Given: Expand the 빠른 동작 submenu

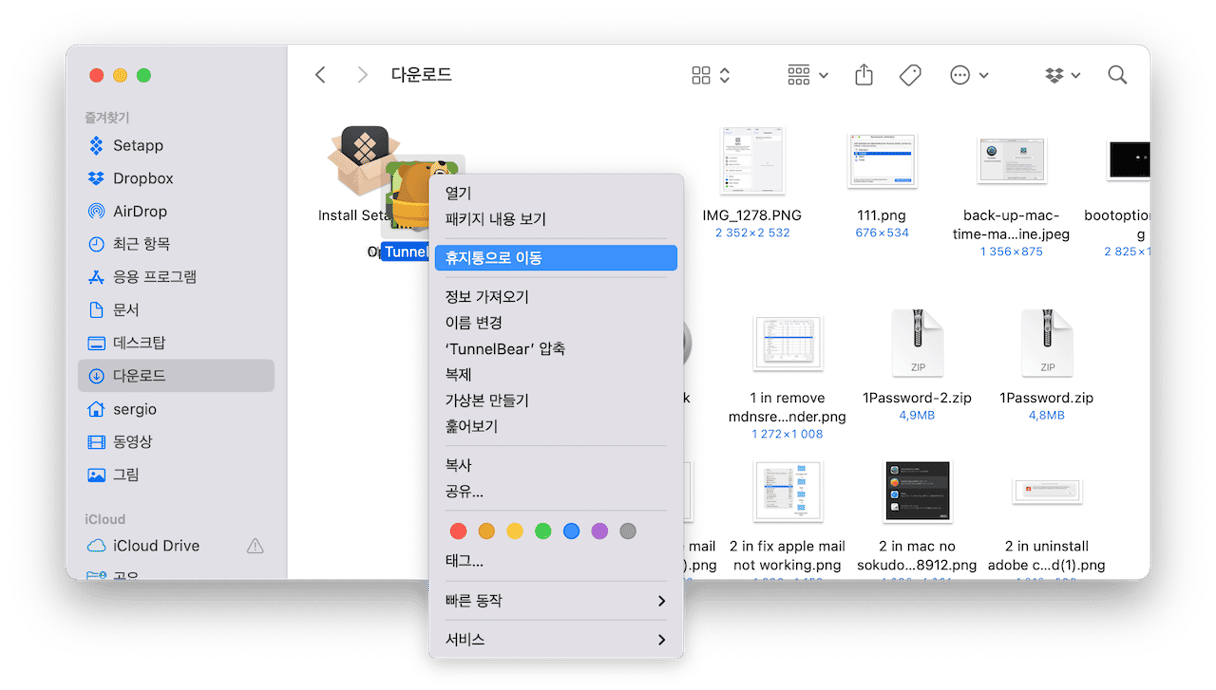Looking at the screenshot, I should click(x=556, y=601).
